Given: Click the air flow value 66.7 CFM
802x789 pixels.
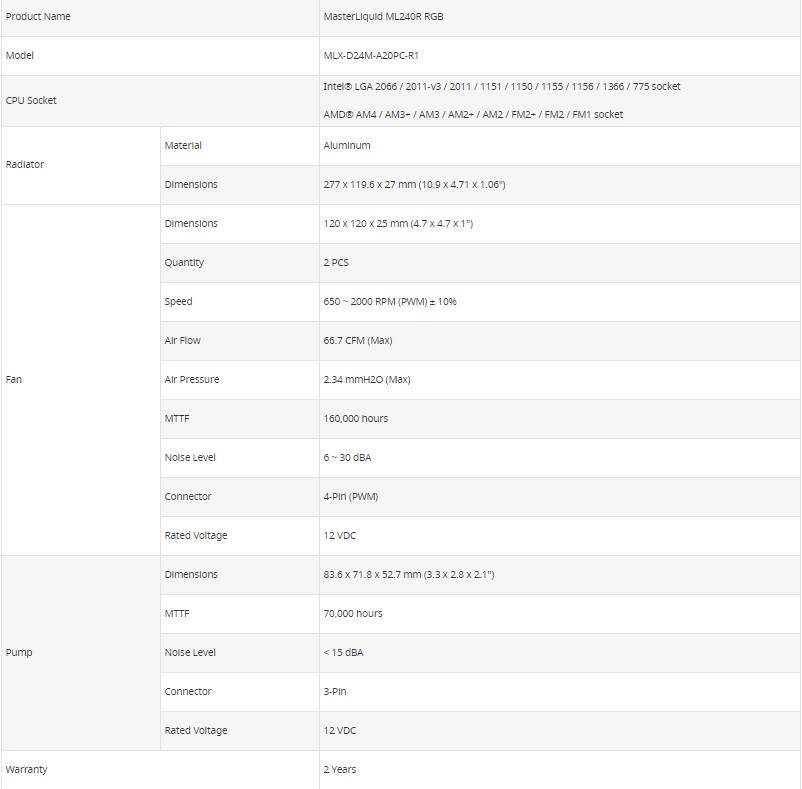Looking at the screenshot, I should 358,341.
